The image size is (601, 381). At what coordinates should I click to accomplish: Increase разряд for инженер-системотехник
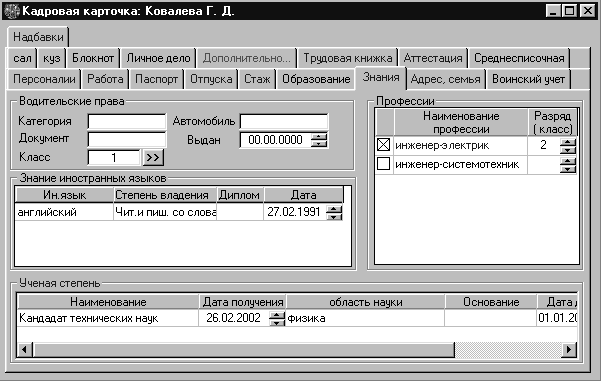pos(568,161)
